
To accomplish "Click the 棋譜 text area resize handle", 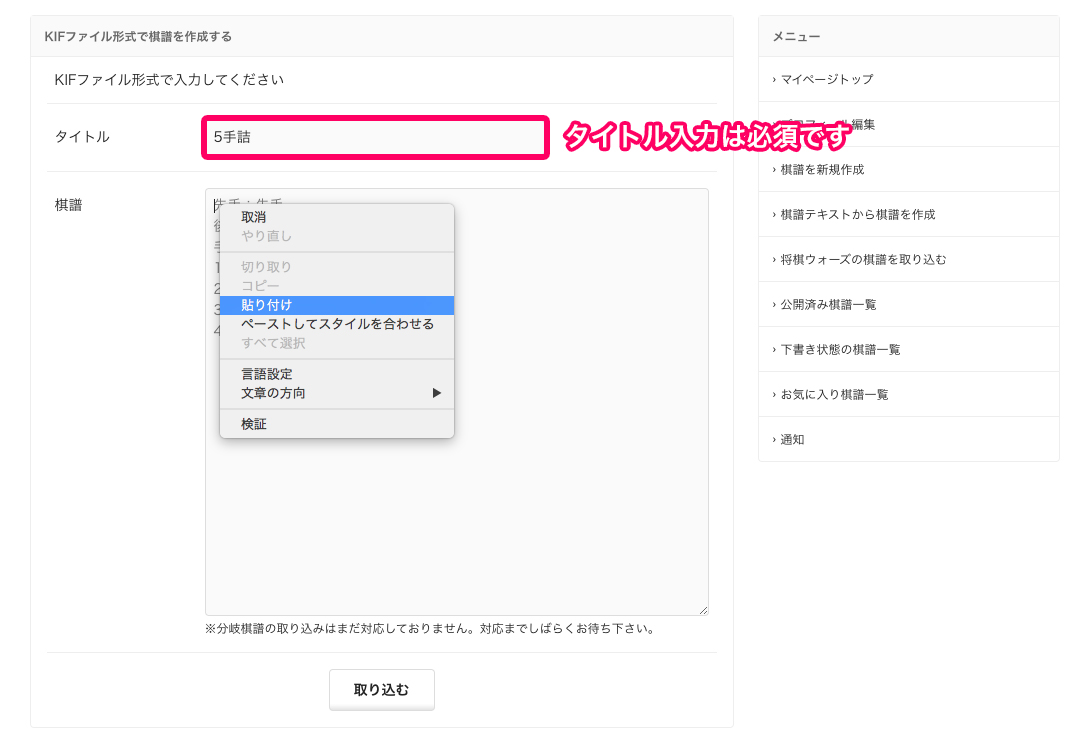I will coord(703,610).
